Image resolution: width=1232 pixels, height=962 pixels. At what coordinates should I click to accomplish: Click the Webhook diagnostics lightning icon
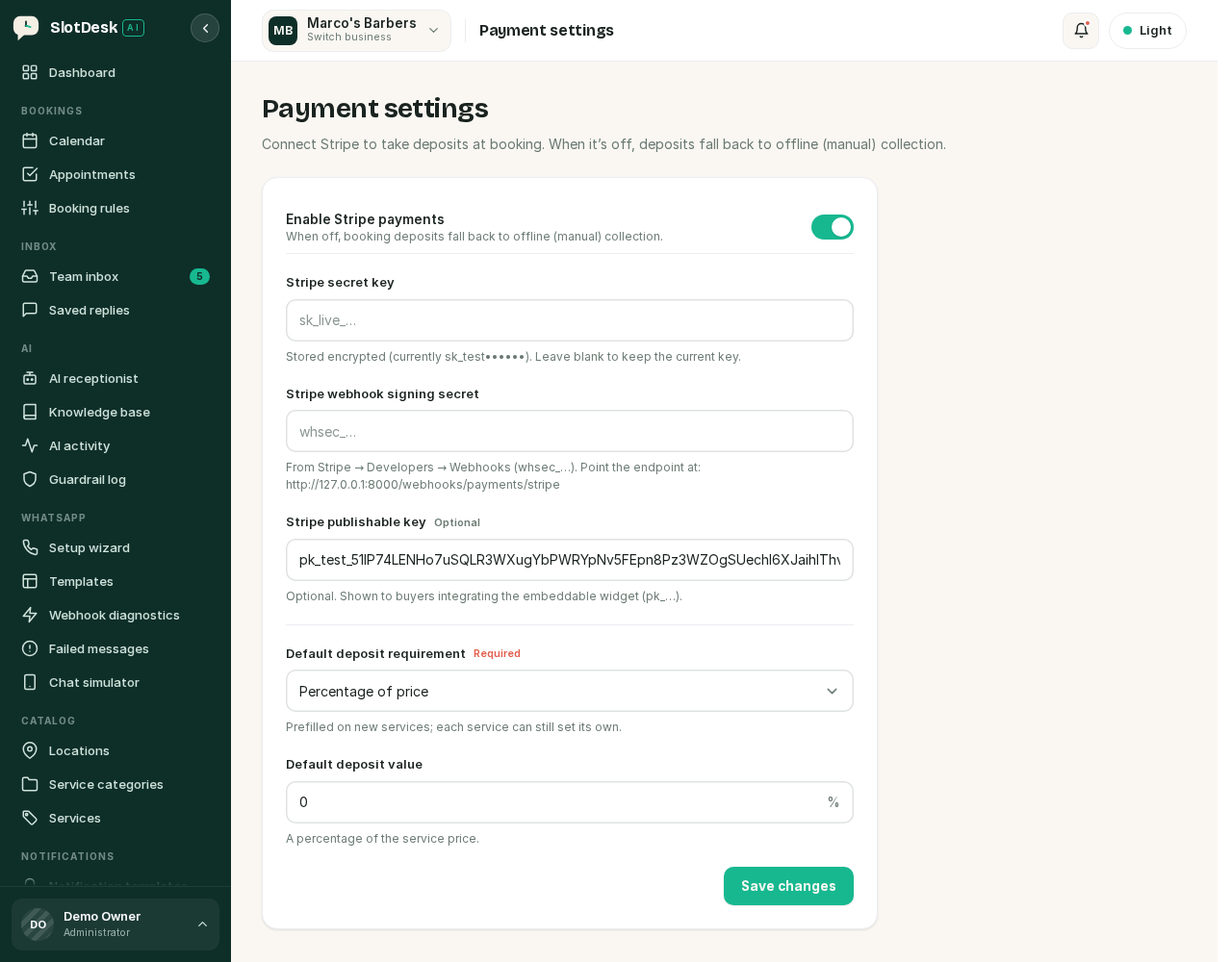pos(30,615)
